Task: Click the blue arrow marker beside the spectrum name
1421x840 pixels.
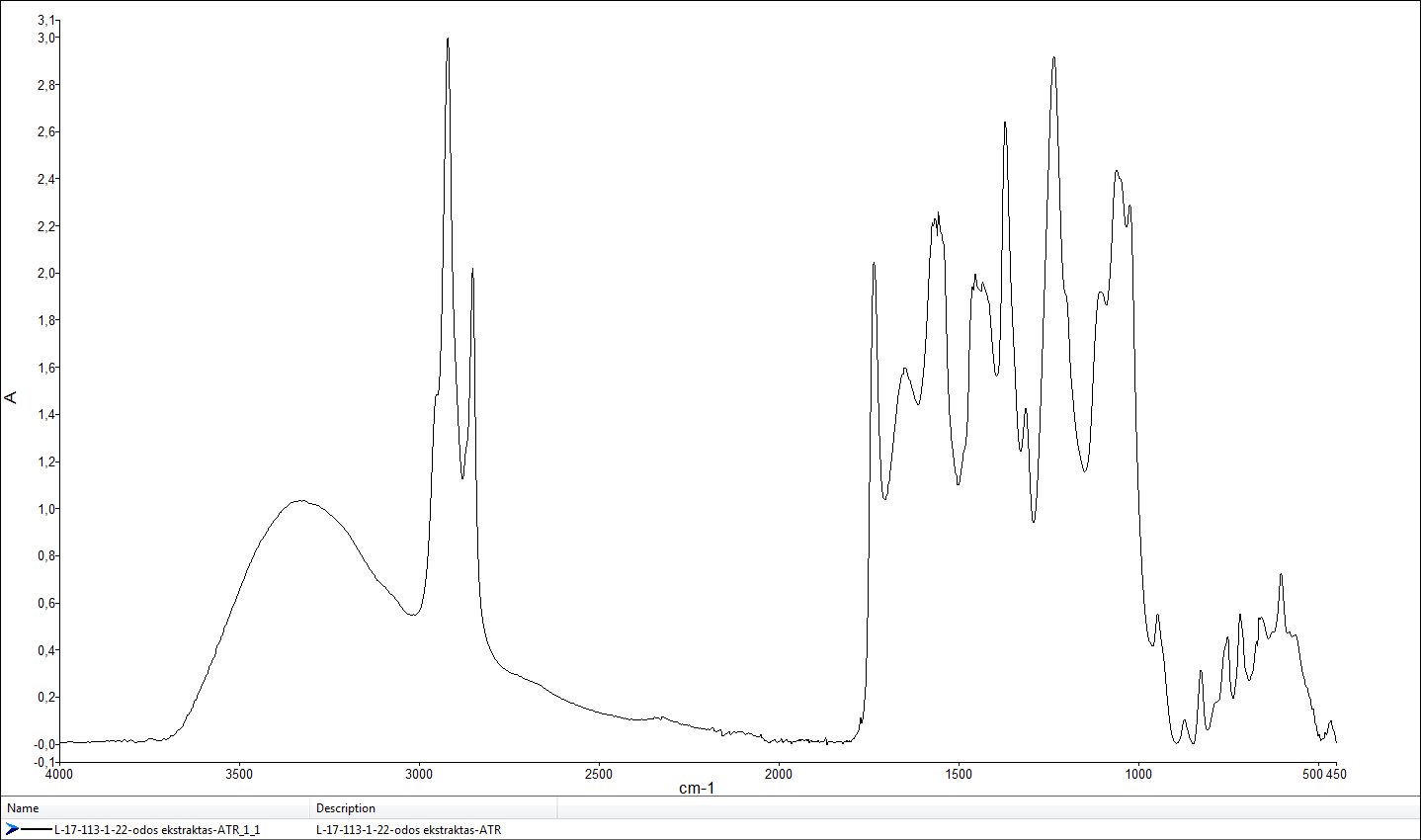Action: click(x=12, y=829)
